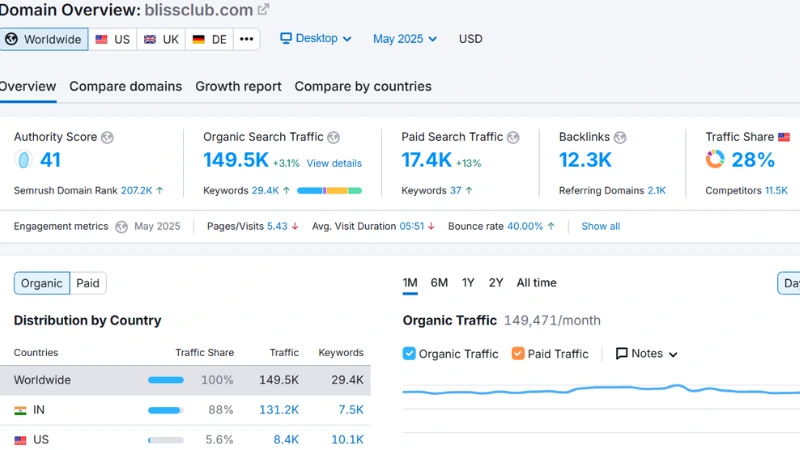
Task: Open IN keywords value 7.5K
Action: tap(351, 410)
